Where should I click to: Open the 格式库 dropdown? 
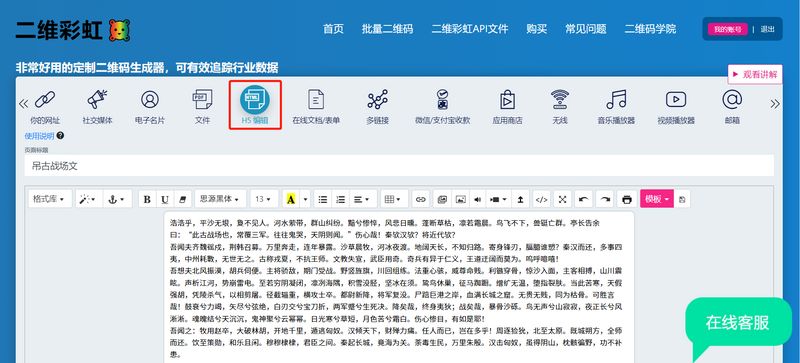coord(49,199)
